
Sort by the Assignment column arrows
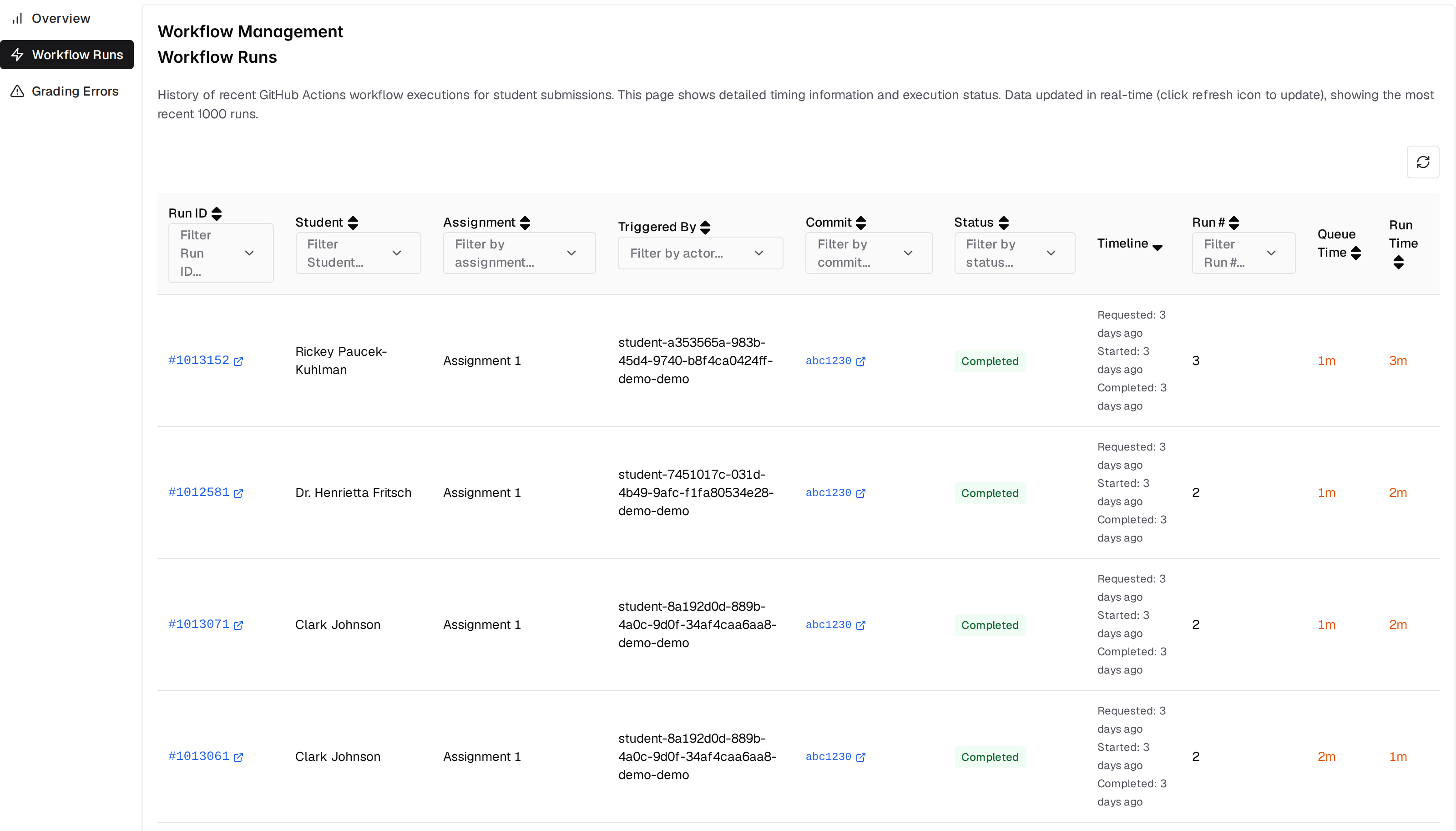coord(525,223)
